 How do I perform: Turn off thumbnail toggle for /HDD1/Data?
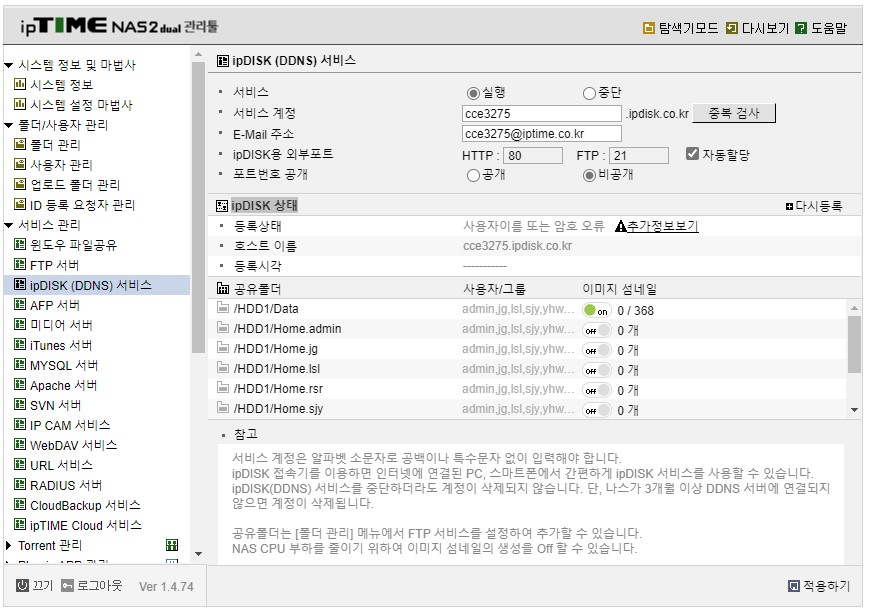tap(596, 310)
